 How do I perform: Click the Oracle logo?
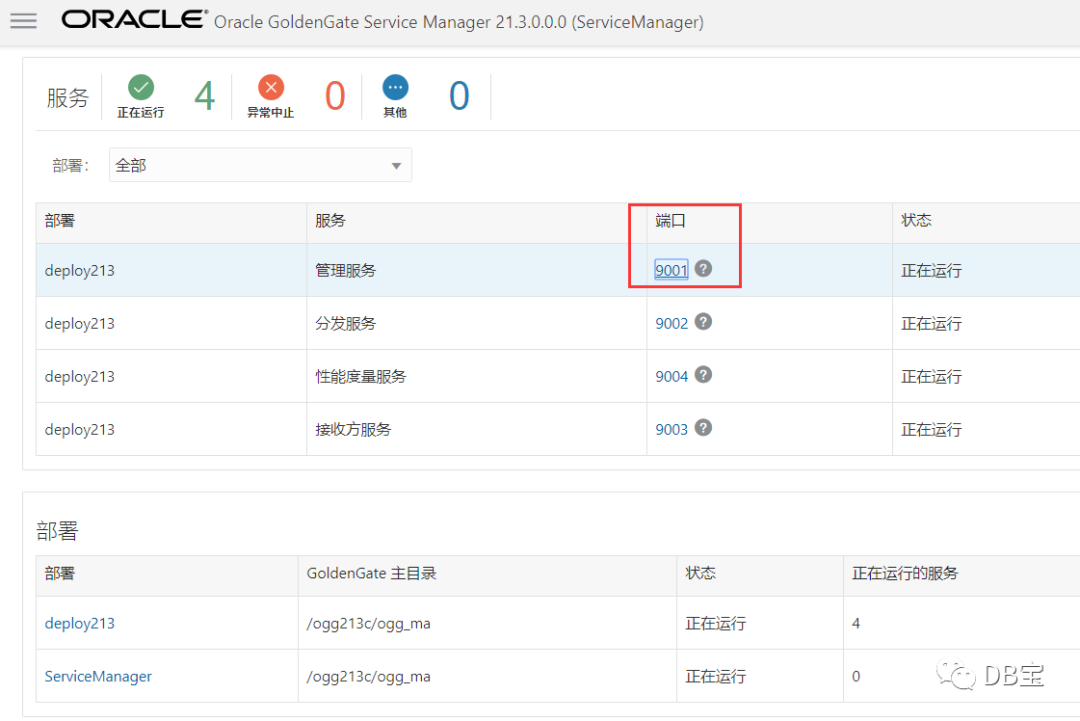(134, 19)
